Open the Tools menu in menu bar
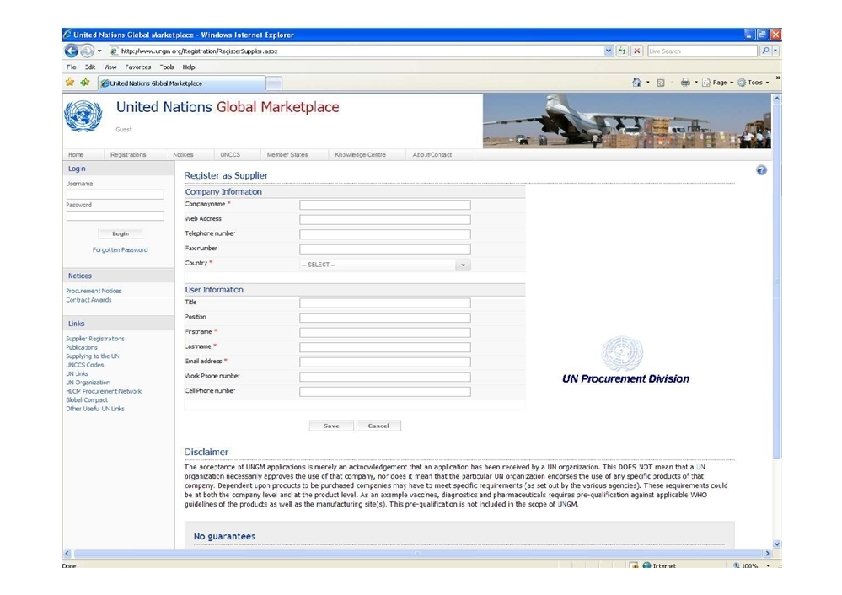The height and width of the screenshot is (595, 842). tap(167, 67)
